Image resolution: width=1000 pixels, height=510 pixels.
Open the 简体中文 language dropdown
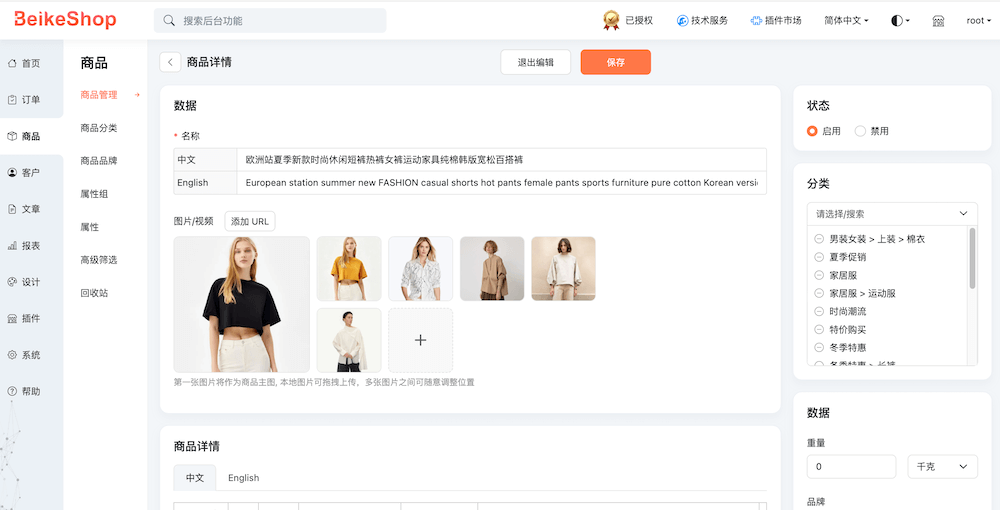(846, 20)
